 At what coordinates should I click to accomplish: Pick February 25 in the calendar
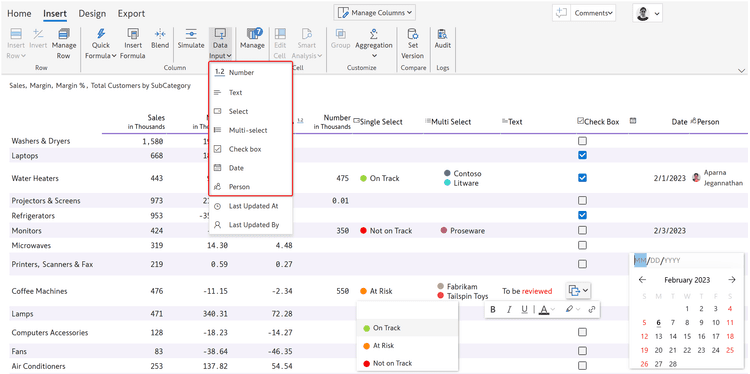[729, 350]
